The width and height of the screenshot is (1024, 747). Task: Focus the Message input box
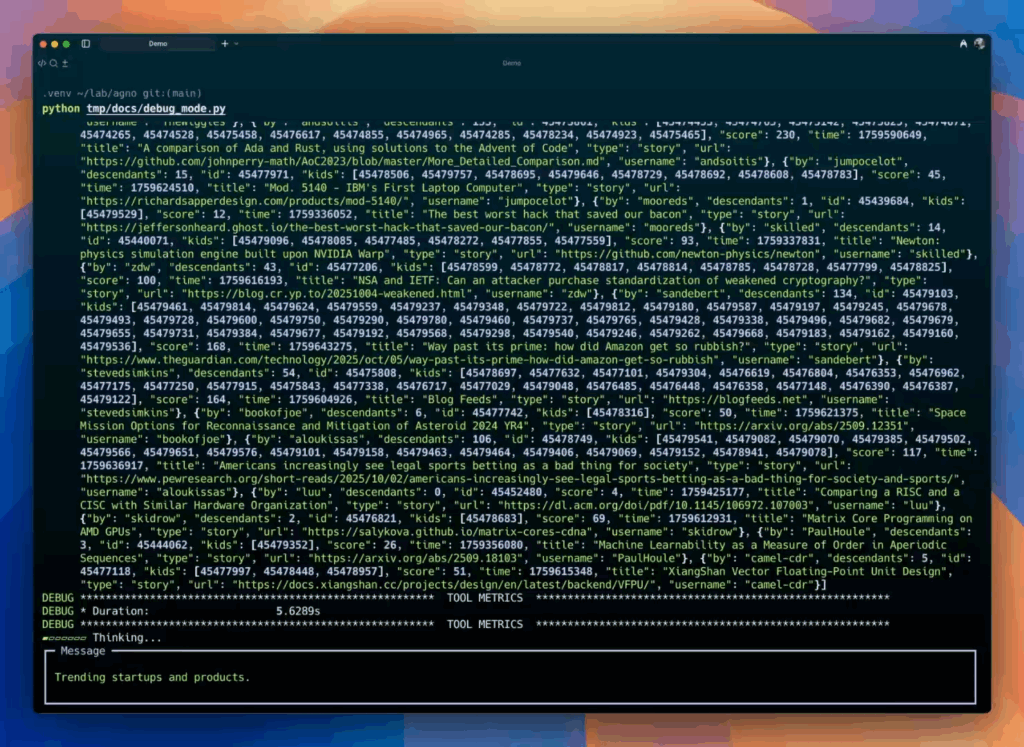pyautogui.click(x=510, y=677)
